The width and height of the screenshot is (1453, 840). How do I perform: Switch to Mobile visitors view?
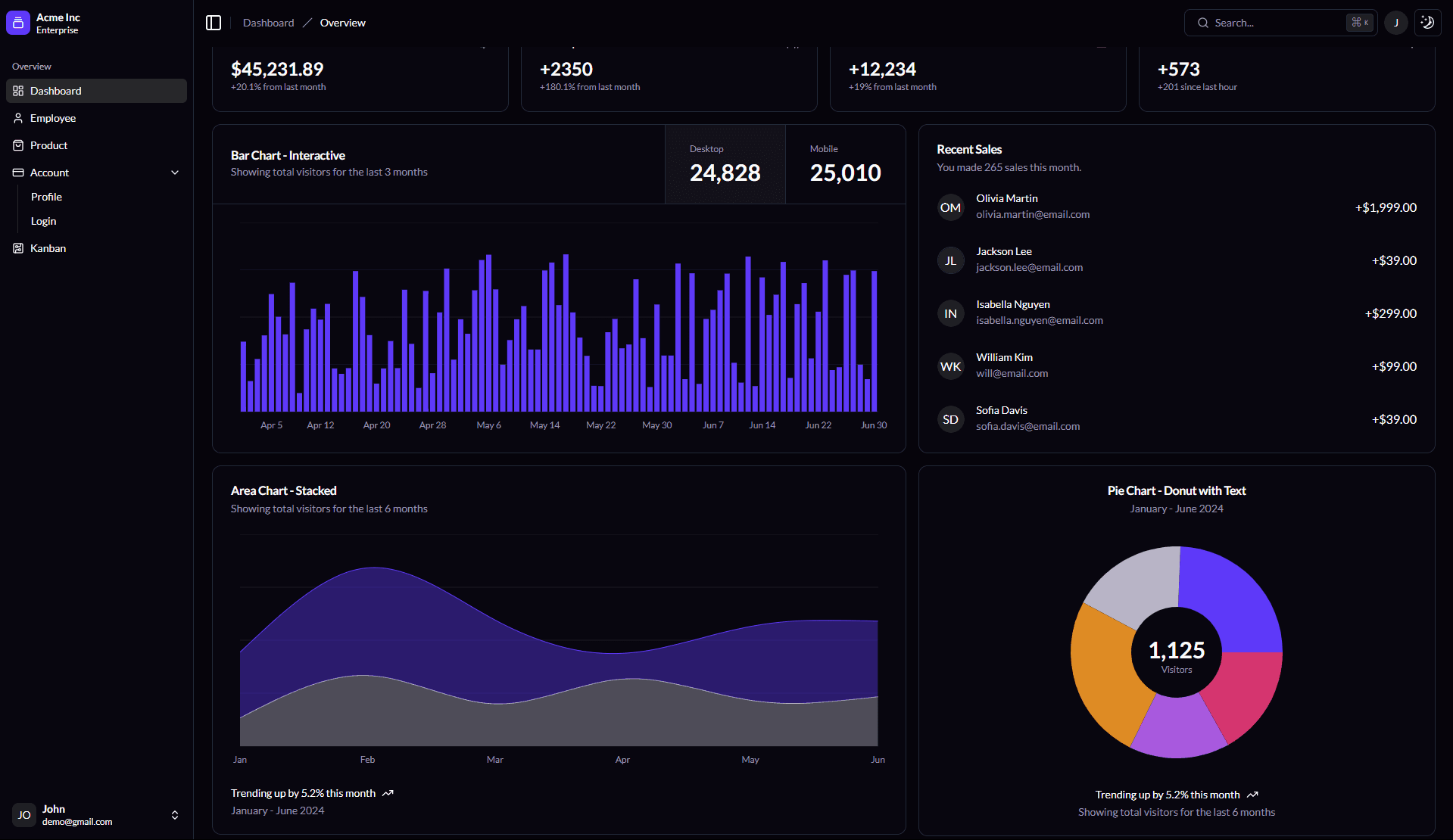(x=845, y=163)
